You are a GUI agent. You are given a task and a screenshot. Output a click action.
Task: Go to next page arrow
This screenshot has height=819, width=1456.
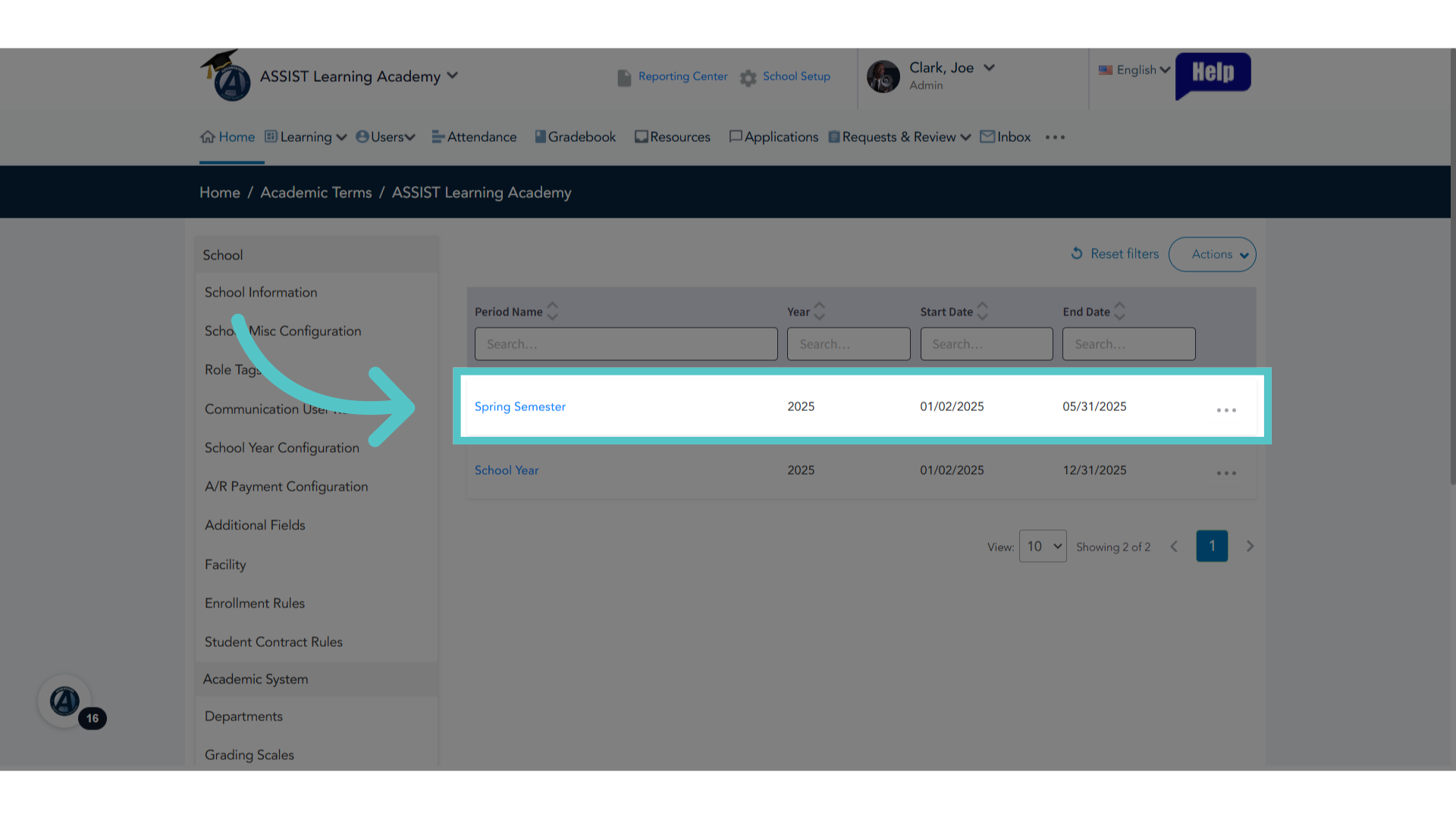[1250, 547]
